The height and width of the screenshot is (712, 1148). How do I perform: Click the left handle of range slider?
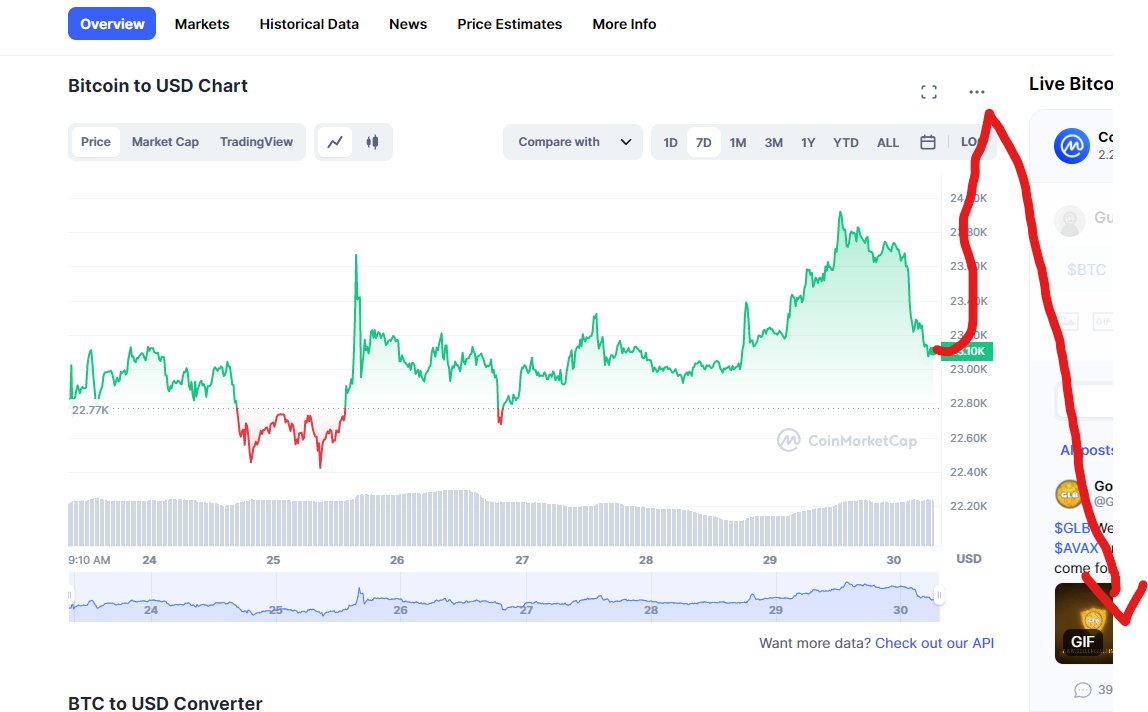71,595
